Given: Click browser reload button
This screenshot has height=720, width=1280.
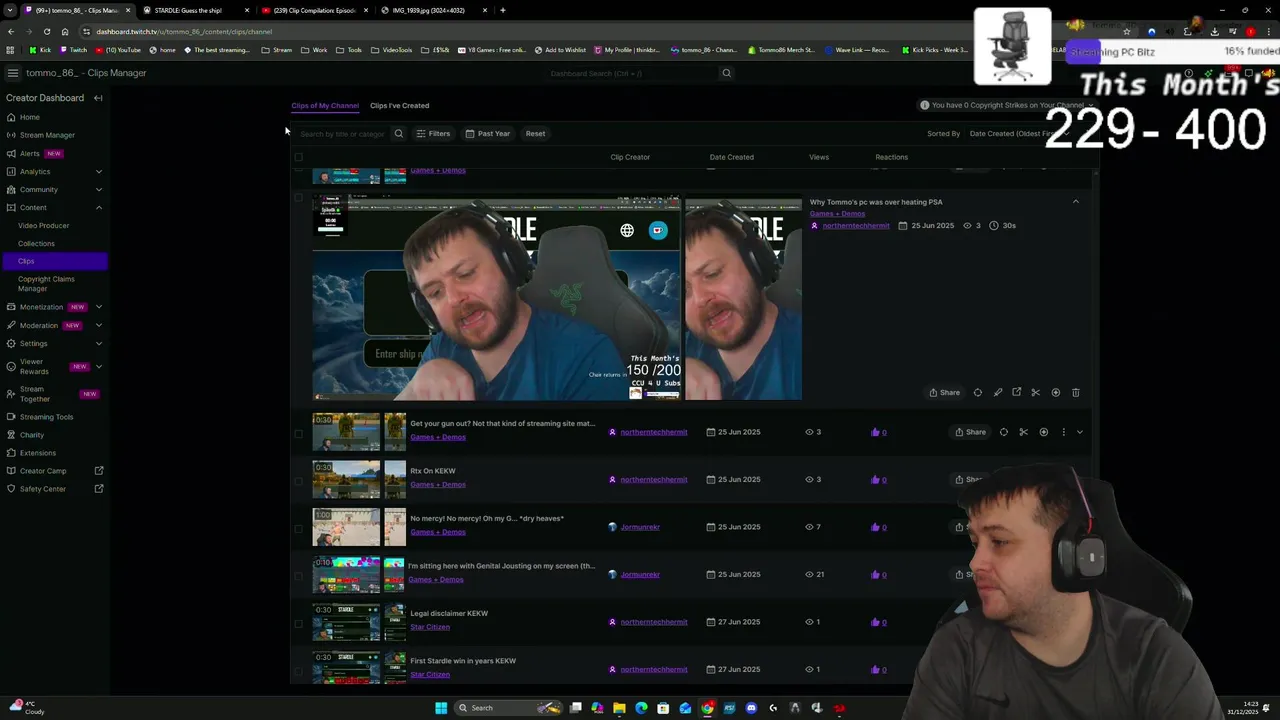Looking at the screenshot, I should pyautogui.click(x=46, y=31).
